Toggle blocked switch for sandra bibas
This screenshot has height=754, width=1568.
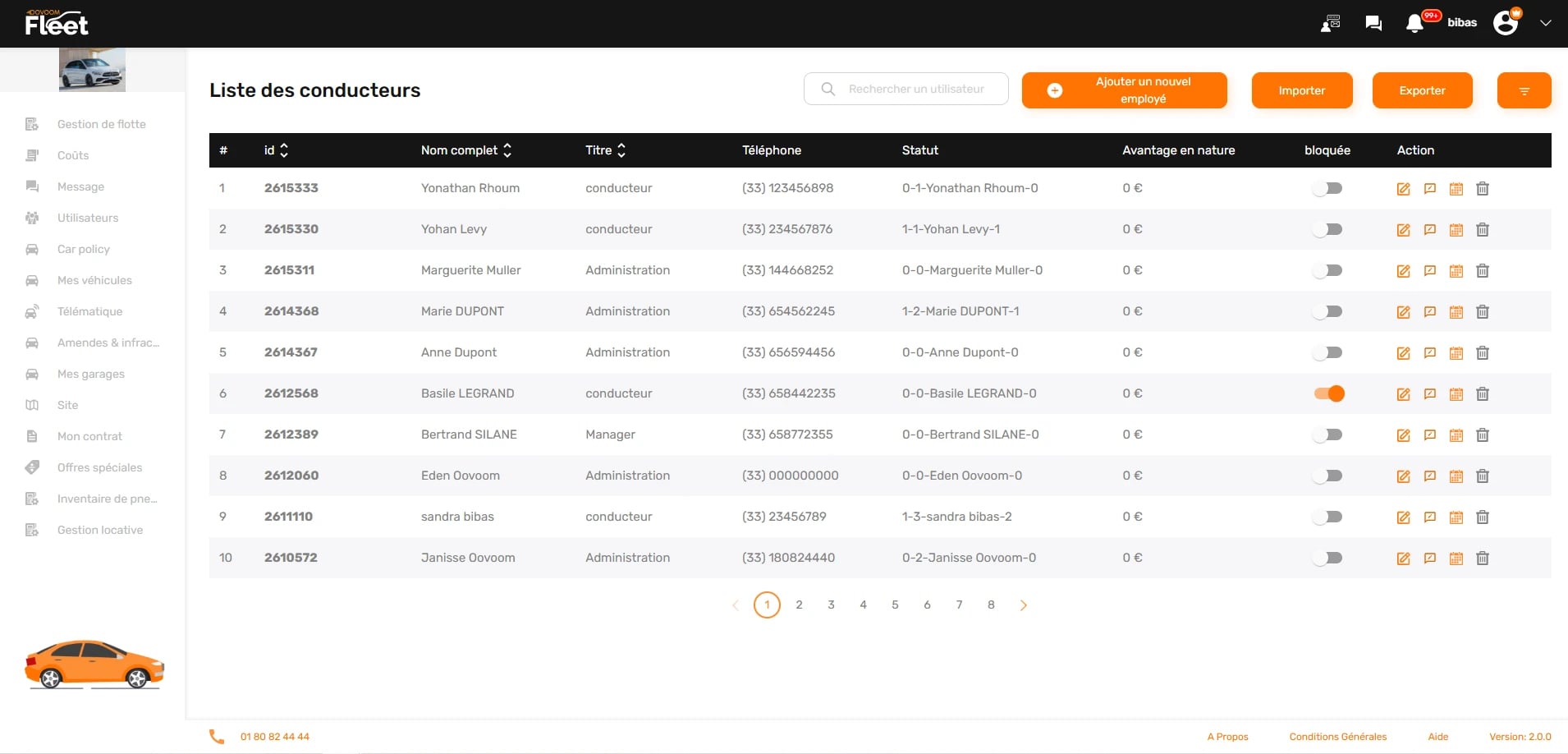[x=1327, y=517]
